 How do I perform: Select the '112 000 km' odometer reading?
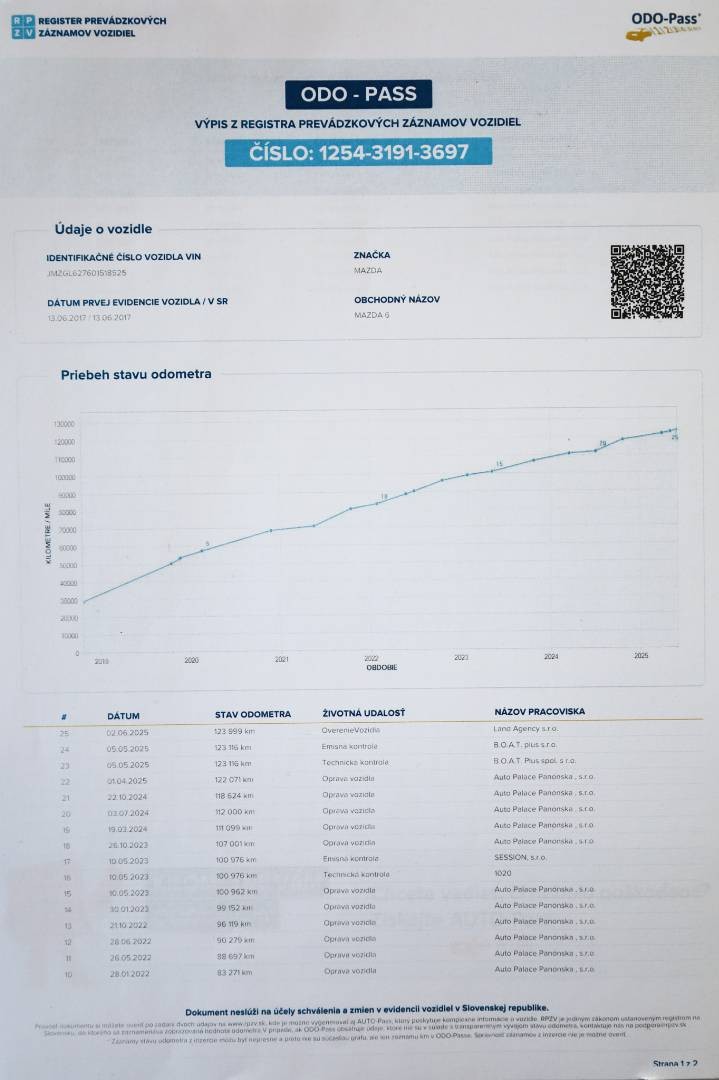click(236, 812)
